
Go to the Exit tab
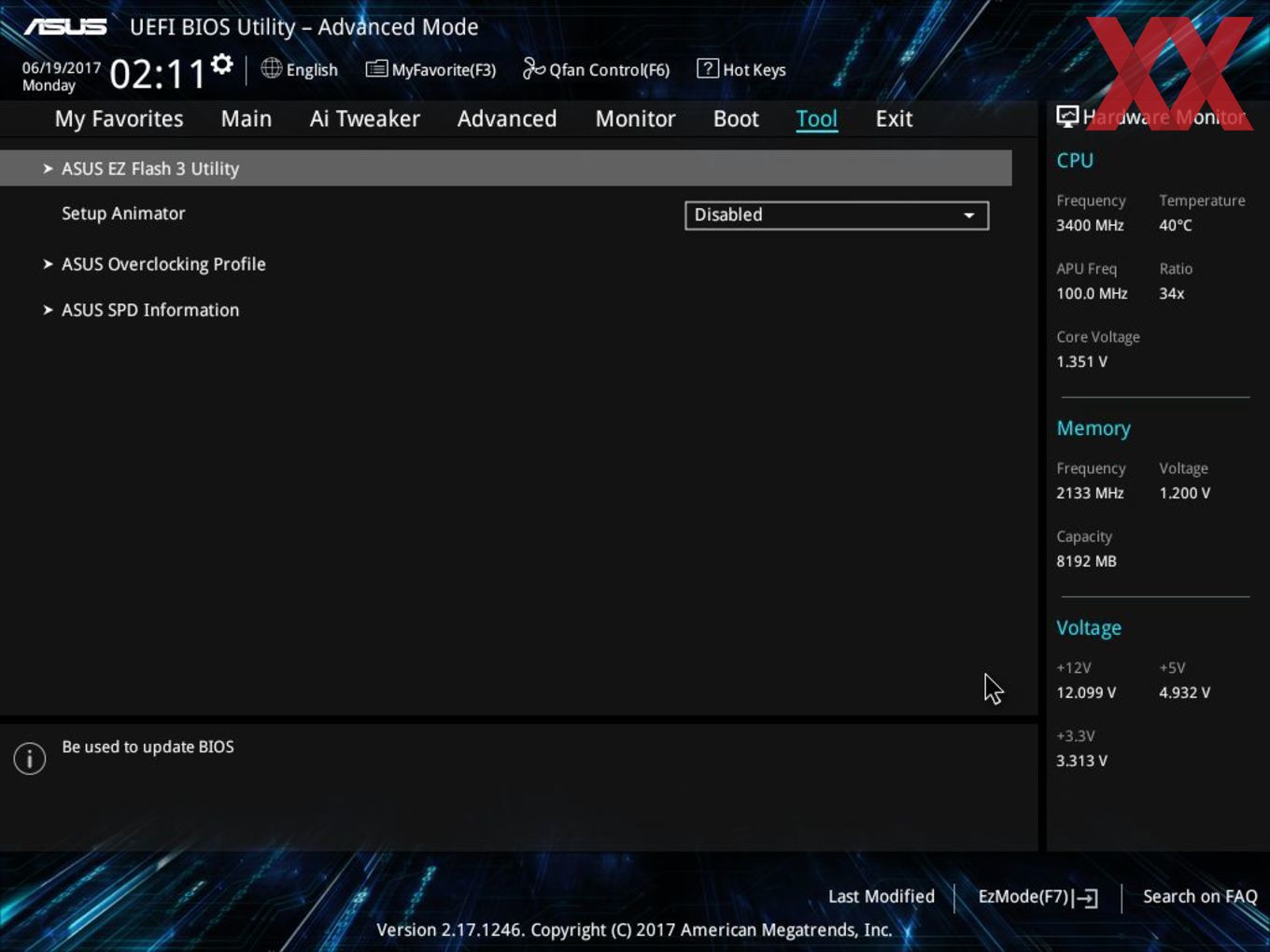click(x=894, y=119)
